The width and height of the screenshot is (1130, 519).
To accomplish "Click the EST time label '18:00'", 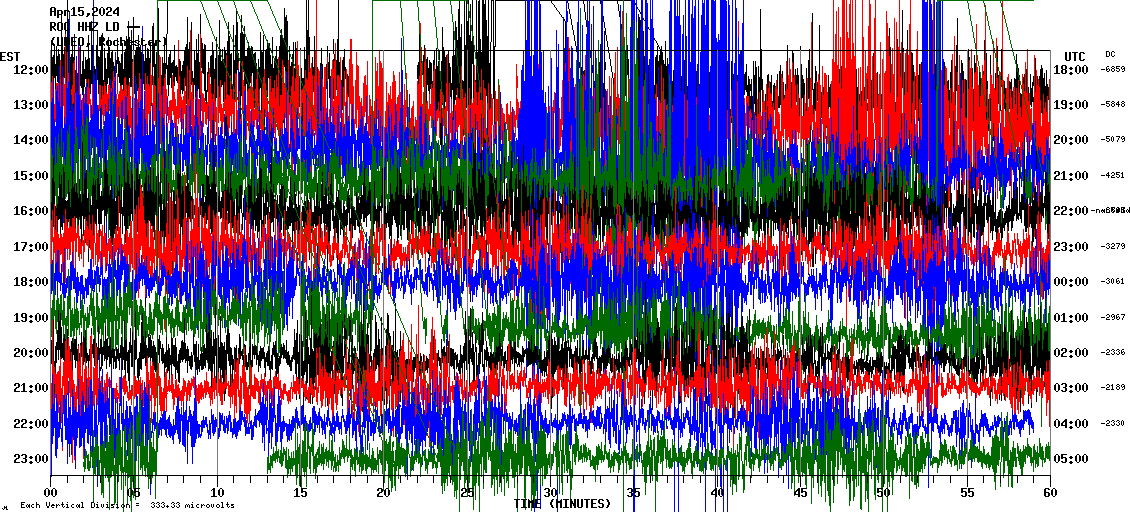I will pyautogui.click(x=30, y=283).
